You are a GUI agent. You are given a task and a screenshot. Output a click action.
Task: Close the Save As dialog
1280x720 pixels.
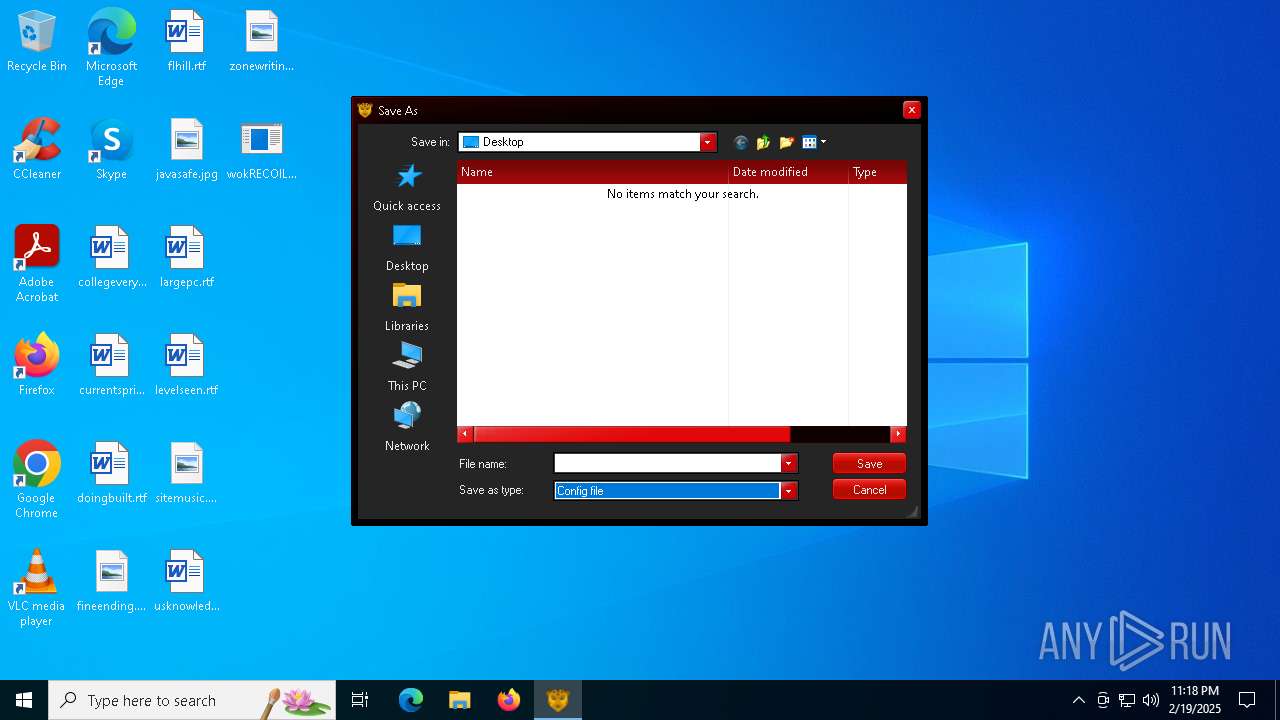[911, 110]
